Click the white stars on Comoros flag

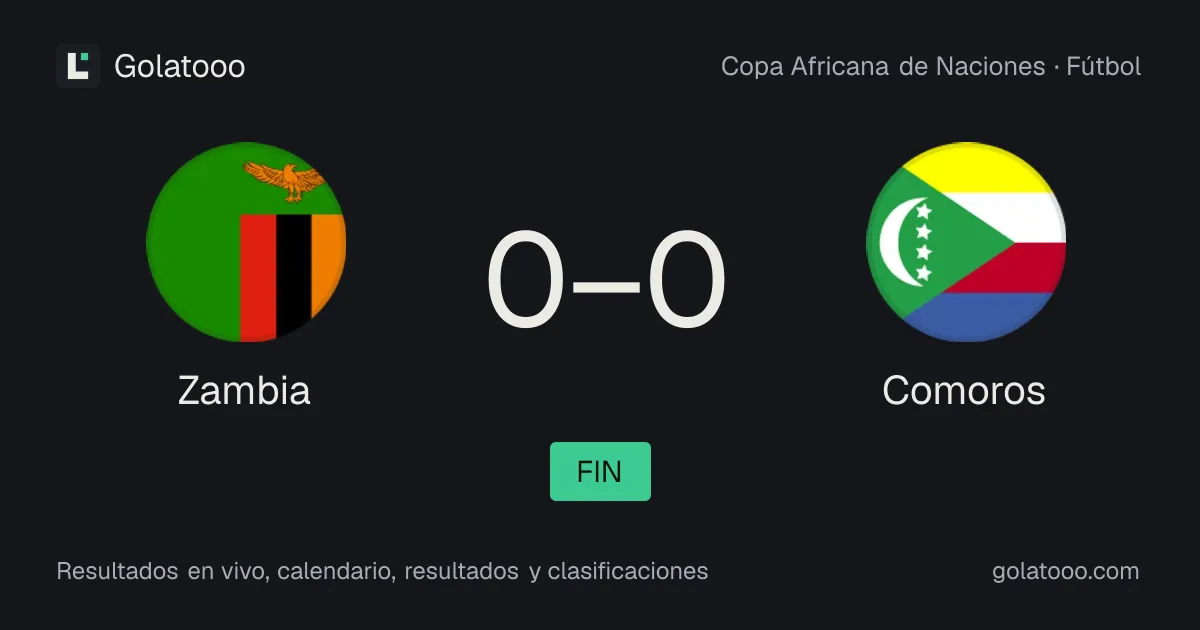click(x=923, y=242)
